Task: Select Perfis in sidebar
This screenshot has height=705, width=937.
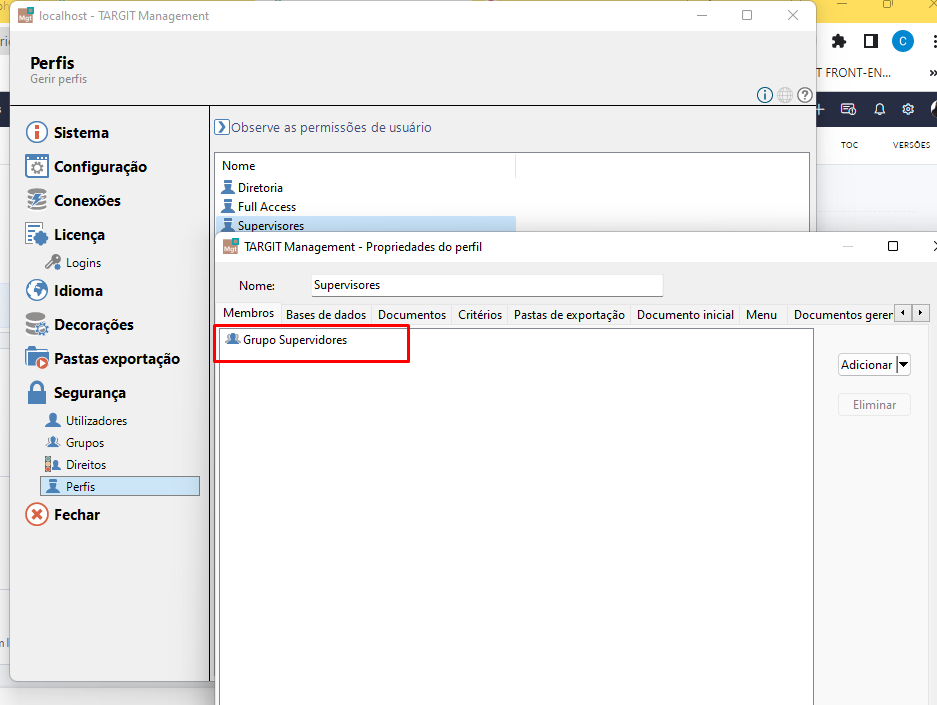Action: [120, 486]
